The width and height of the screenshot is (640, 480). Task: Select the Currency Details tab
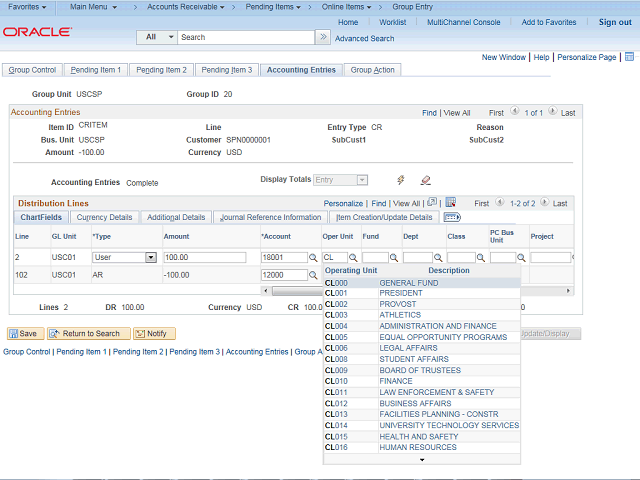pos(104,217)
